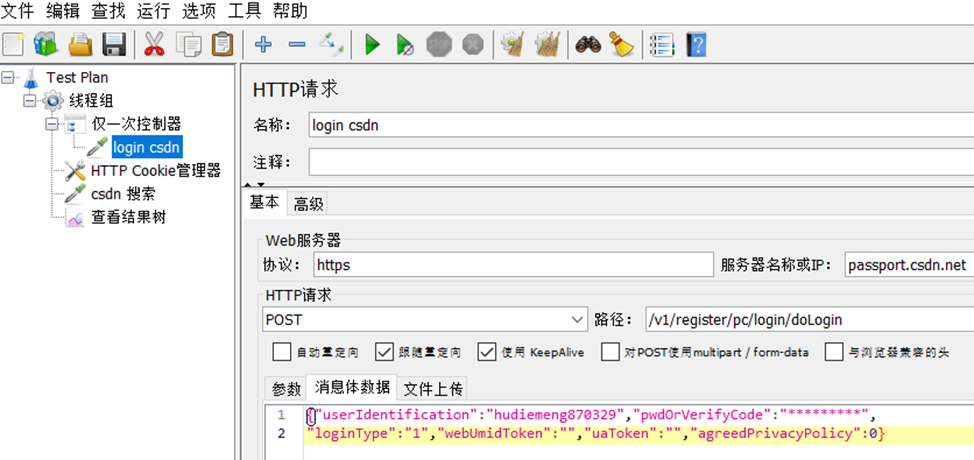Image resolution: width=974 pixels, height=460 pixels.
Task: Select HTTP Cookie管理器 in the tree
Action: (155, 171)
